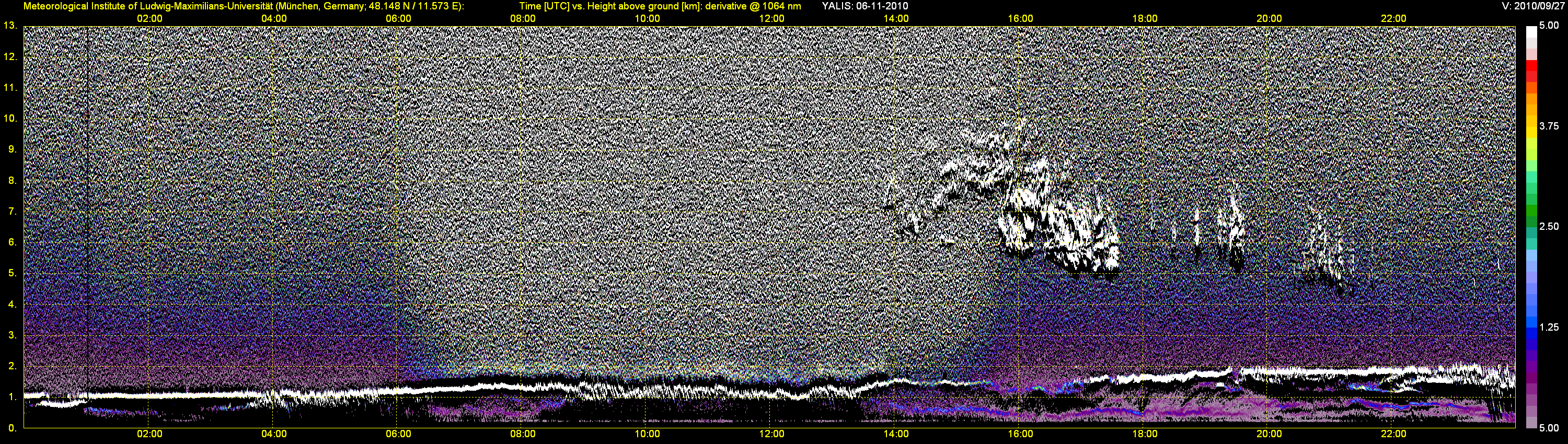
Task: Click the 18:00 label on upper time axis
Action: click(x=1145, y=19)
